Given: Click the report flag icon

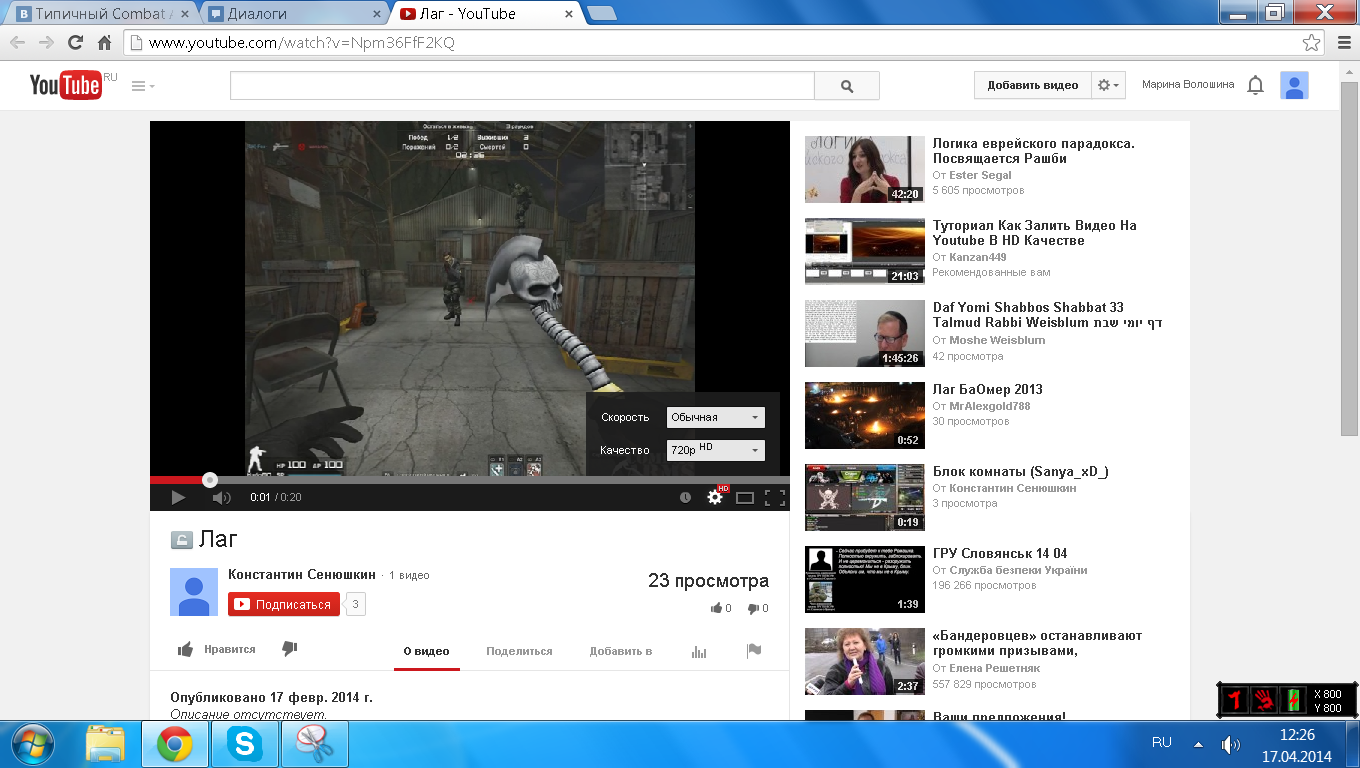Looking at the screenshot, I should [754, 651].
